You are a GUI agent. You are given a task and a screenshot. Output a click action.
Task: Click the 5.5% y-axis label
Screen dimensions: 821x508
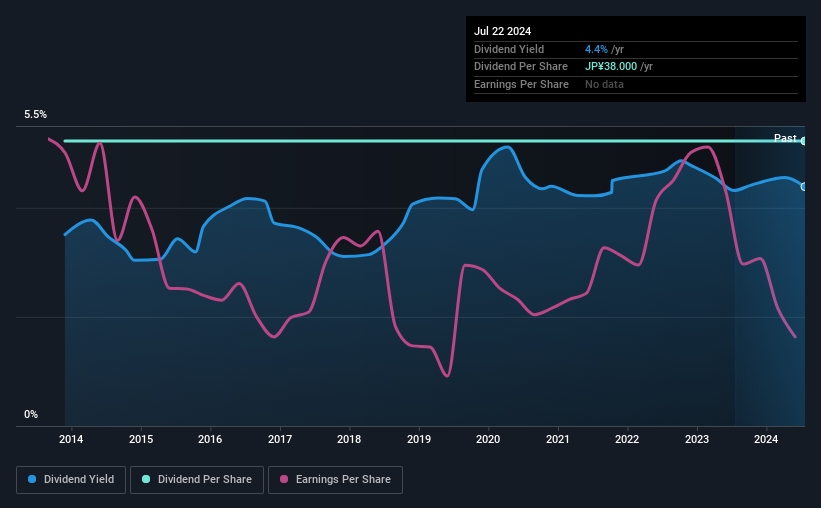(35, 115)
